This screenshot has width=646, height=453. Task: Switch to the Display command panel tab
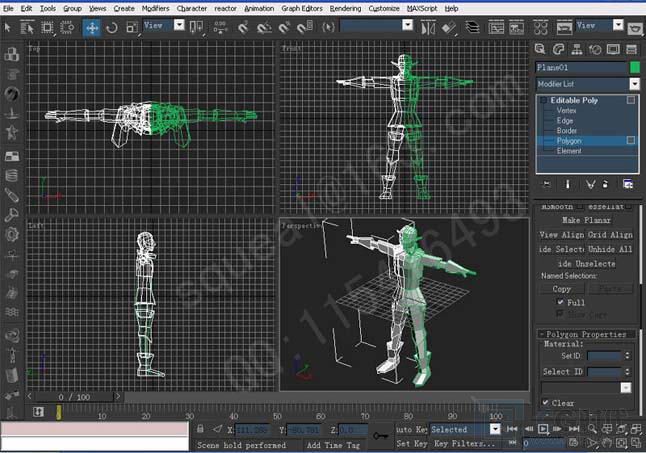(x=613, y=49)
